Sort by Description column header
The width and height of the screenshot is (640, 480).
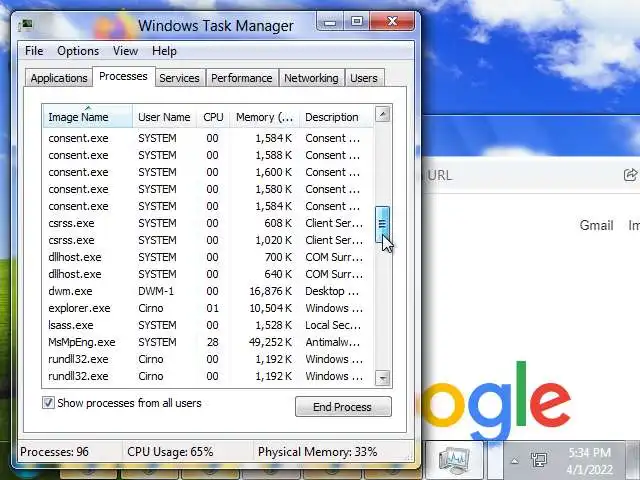click(x=336, y=117)
